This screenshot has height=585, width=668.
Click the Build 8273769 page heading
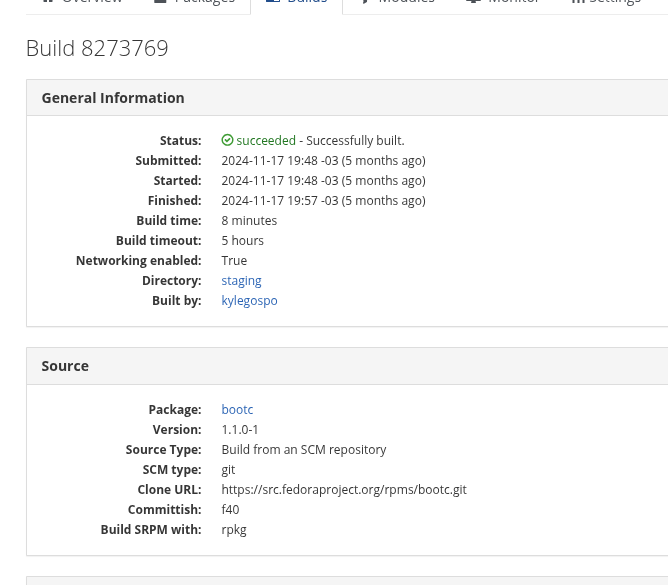coord(97,48)
